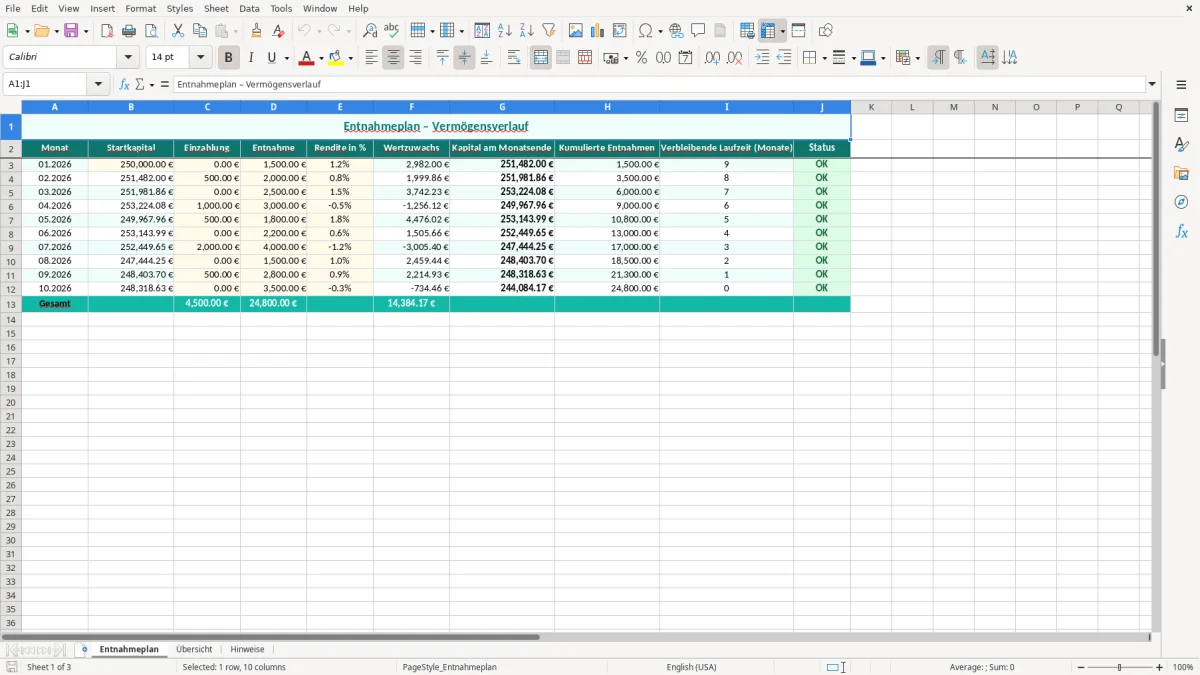Open the Sidebar Gallery panel

pyautogui.click(x=1181, y=173)
